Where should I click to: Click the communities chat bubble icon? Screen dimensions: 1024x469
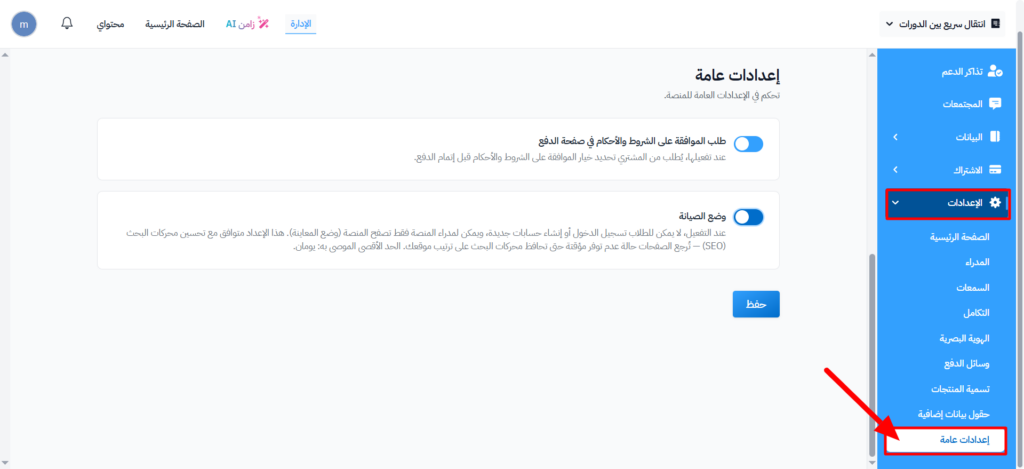994,104
